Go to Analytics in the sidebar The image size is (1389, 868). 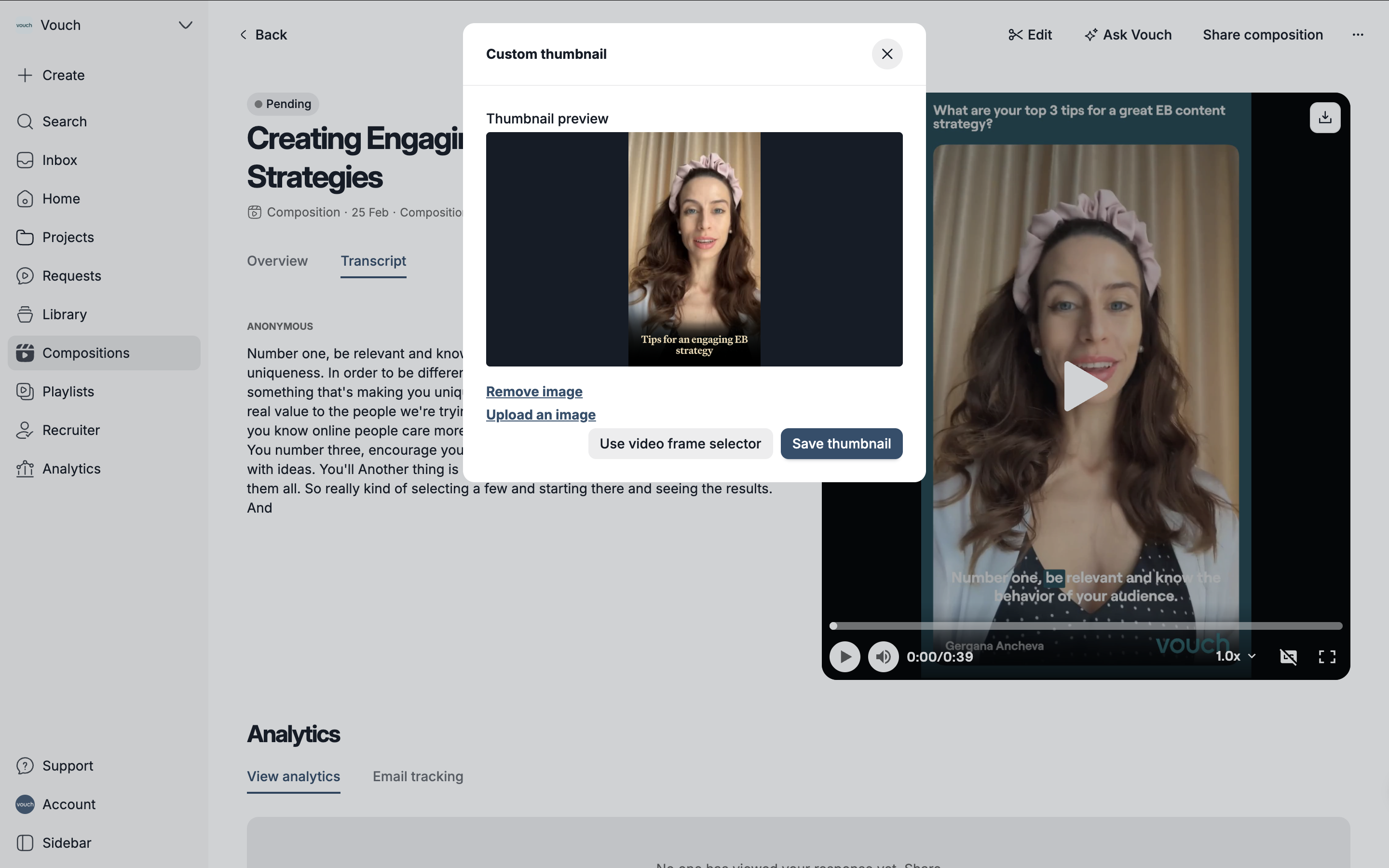[x=71, y=469]
